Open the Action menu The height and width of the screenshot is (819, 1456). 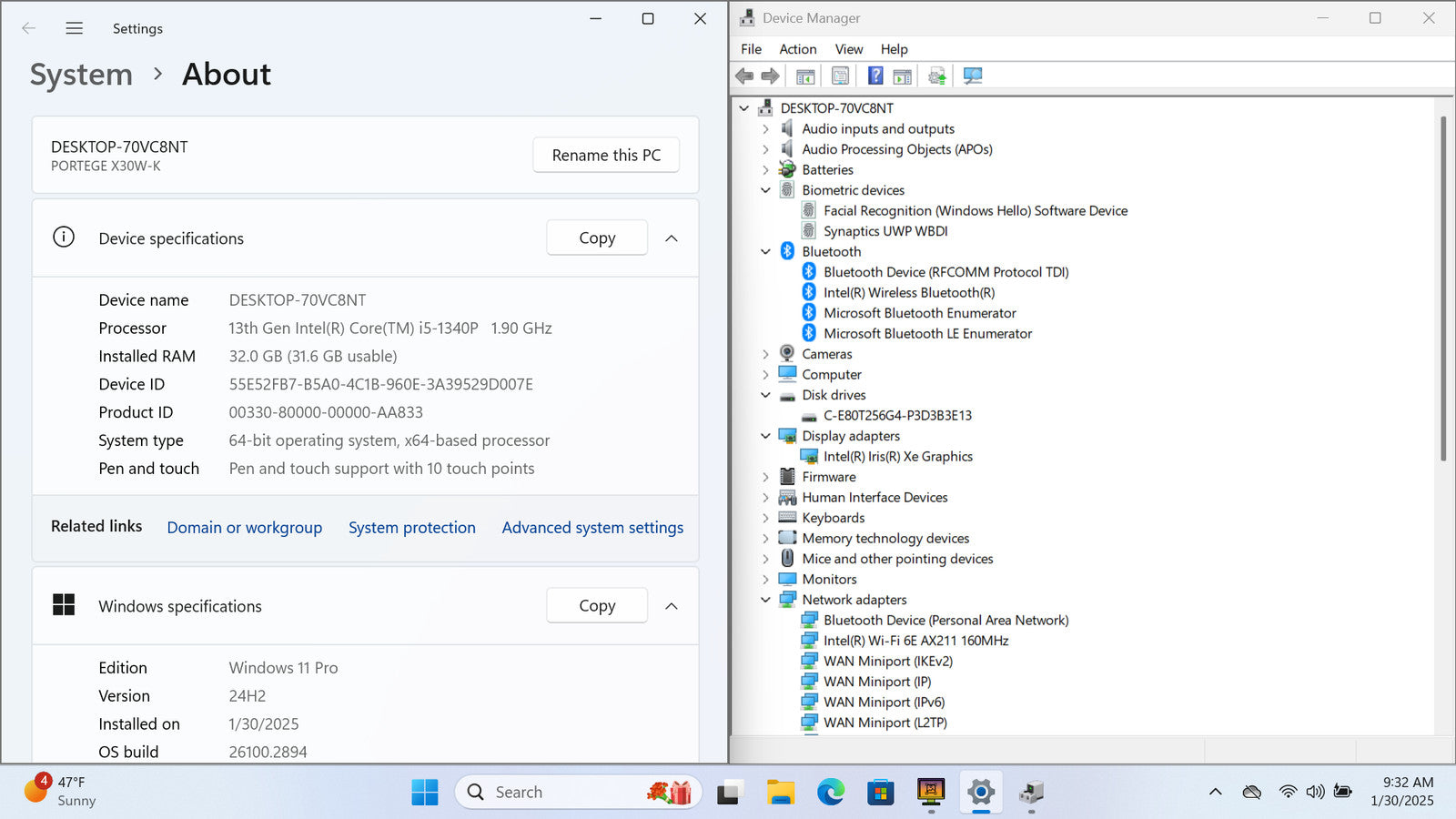pos(797,49)
